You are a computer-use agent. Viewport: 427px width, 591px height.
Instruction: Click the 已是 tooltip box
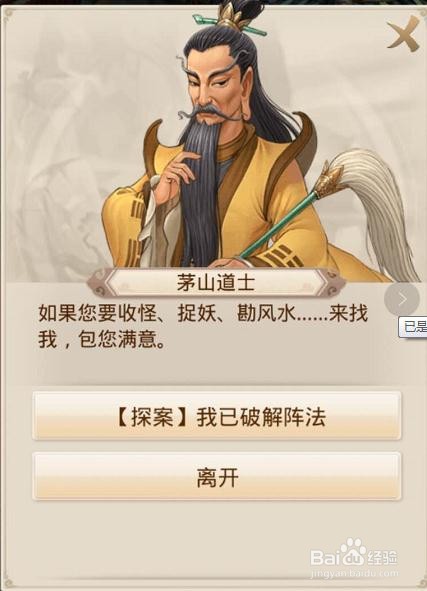(x=413, y=327)
